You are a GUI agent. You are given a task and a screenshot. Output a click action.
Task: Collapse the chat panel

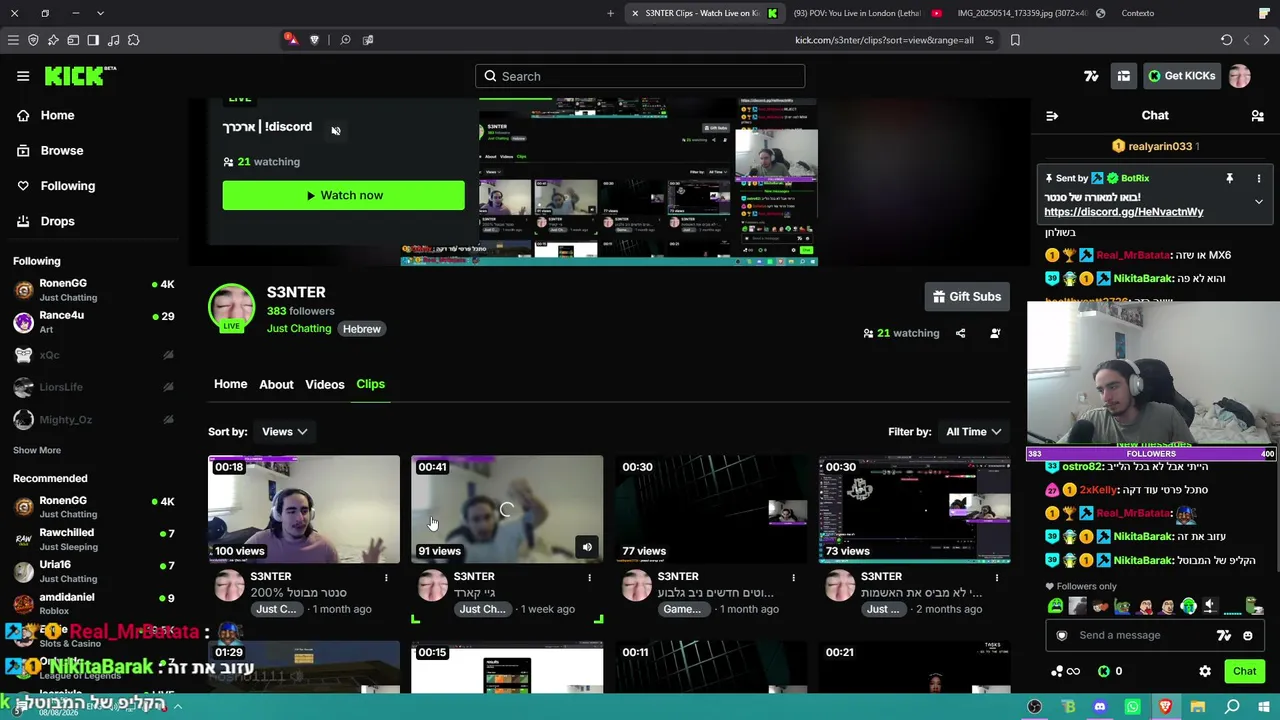(1052, 116)
